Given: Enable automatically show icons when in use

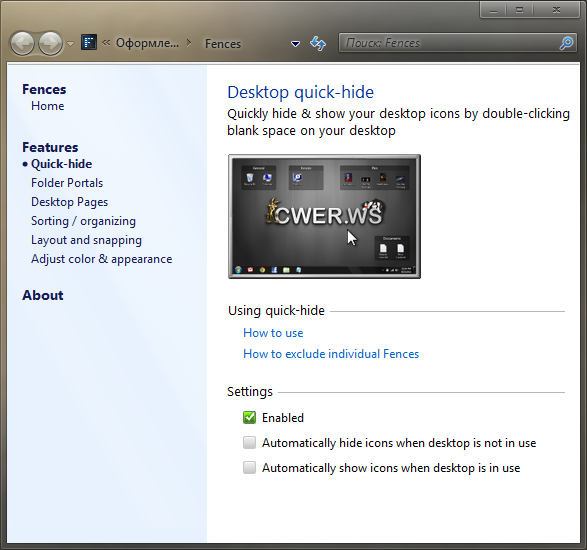Looking at the screenshot, I should [249, 468].
